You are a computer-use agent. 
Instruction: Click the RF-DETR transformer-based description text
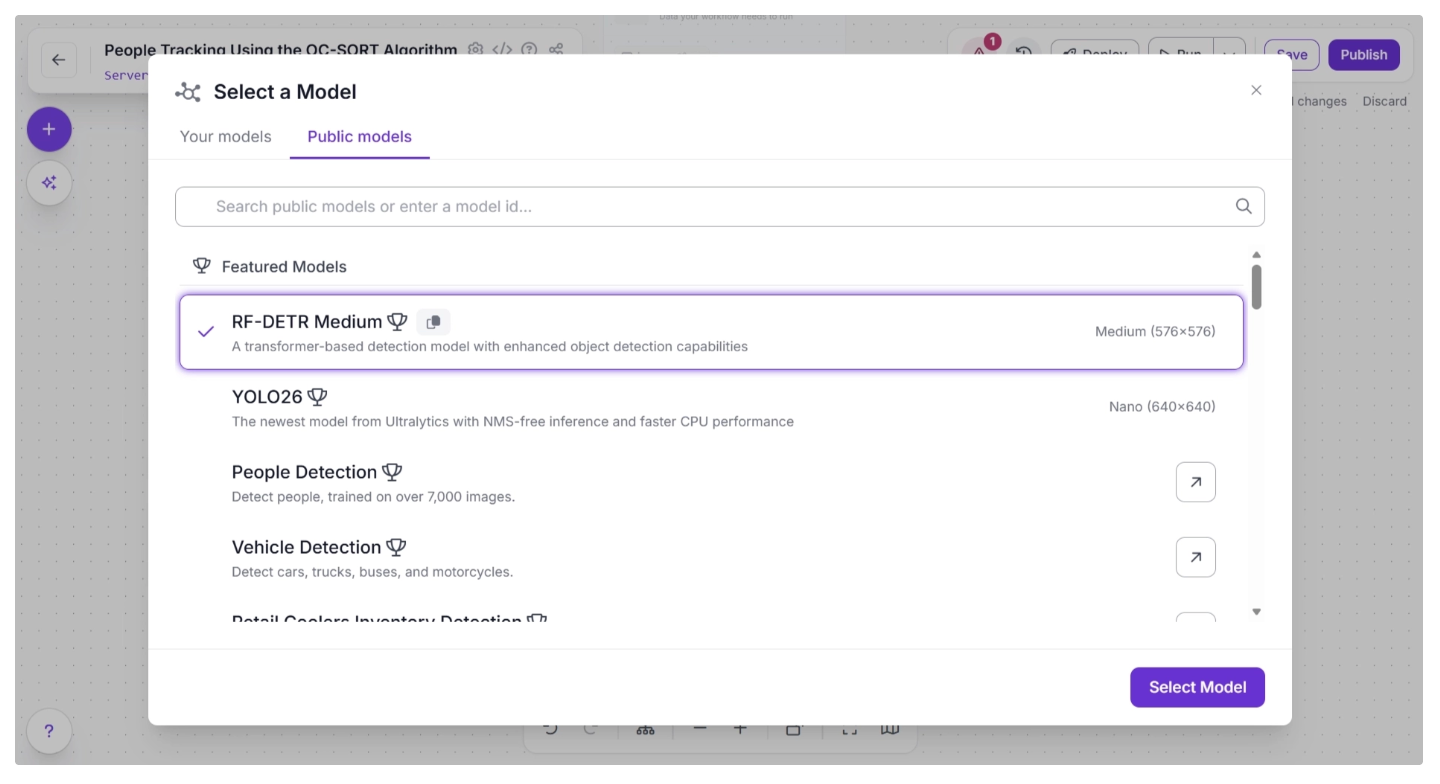pos(490,347)
